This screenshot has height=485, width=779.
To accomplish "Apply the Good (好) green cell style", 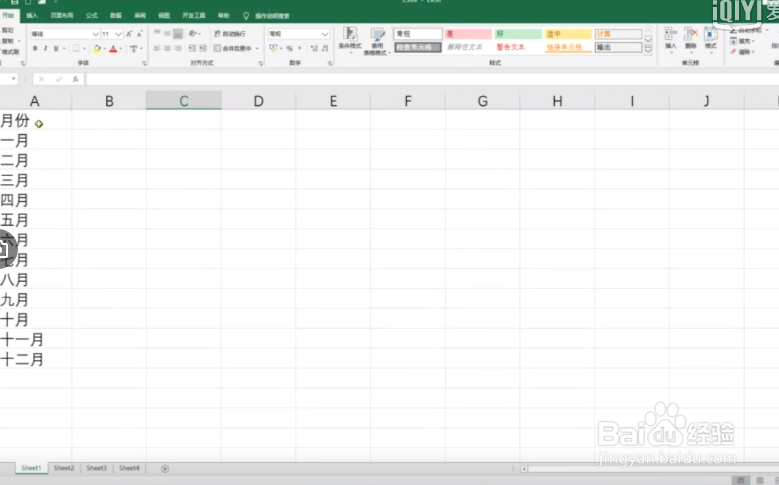I will pos(518,34).
